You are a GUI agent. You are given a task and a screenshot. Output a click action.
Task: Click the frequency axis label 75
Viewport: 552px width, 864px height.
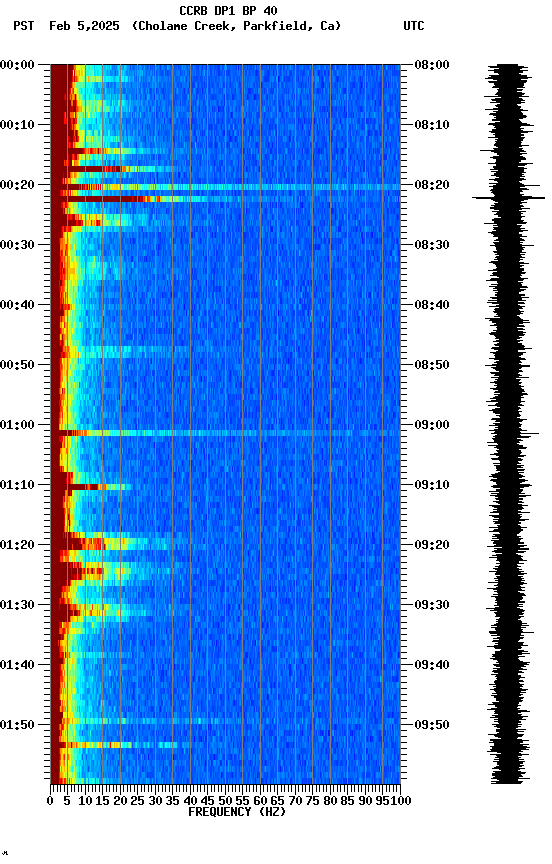[312, 801]
